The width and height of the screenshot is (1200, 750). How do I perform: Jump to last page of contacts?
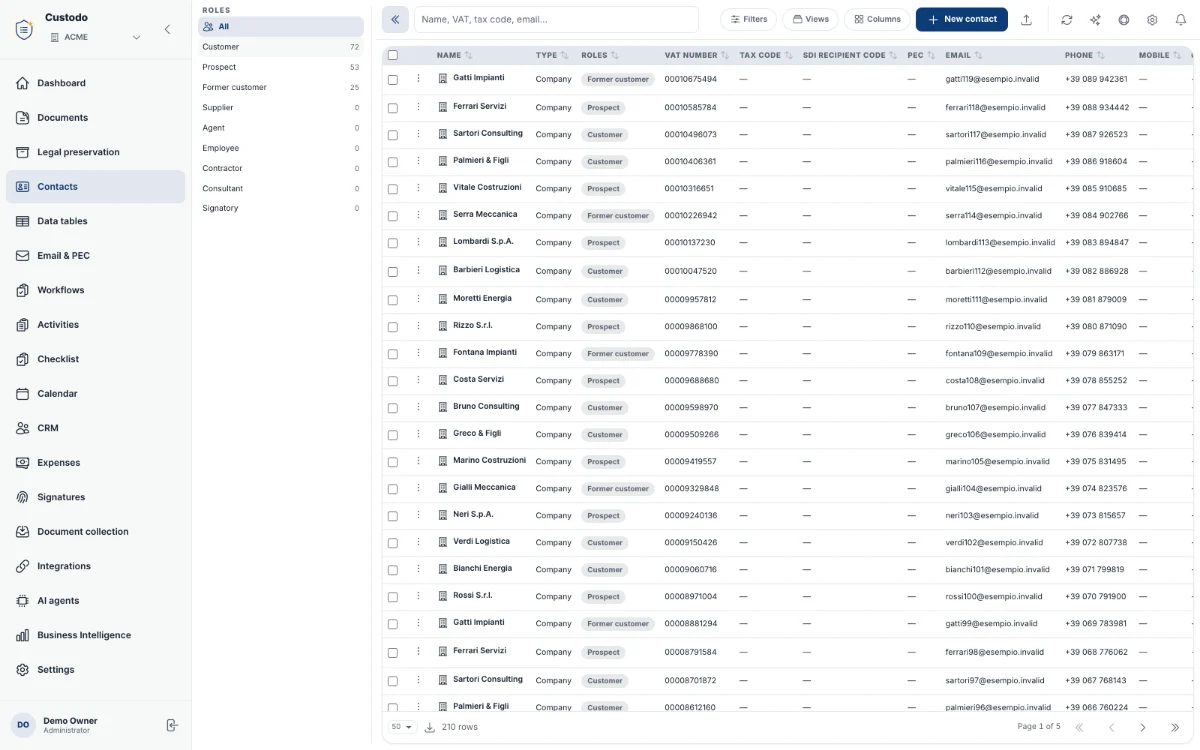click(x=1174, y=727)
